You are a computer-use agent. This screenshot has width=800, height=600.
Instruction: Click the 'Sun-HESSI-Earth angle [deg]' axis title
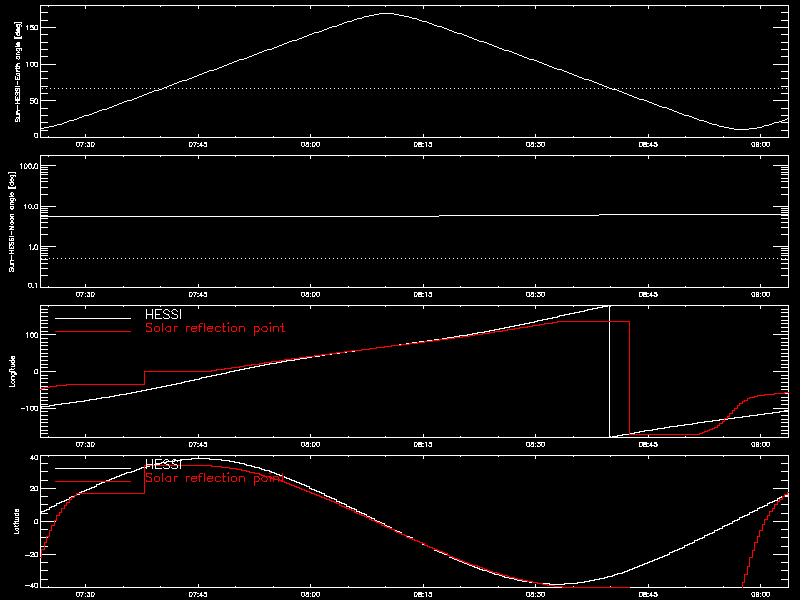[18, 71]
